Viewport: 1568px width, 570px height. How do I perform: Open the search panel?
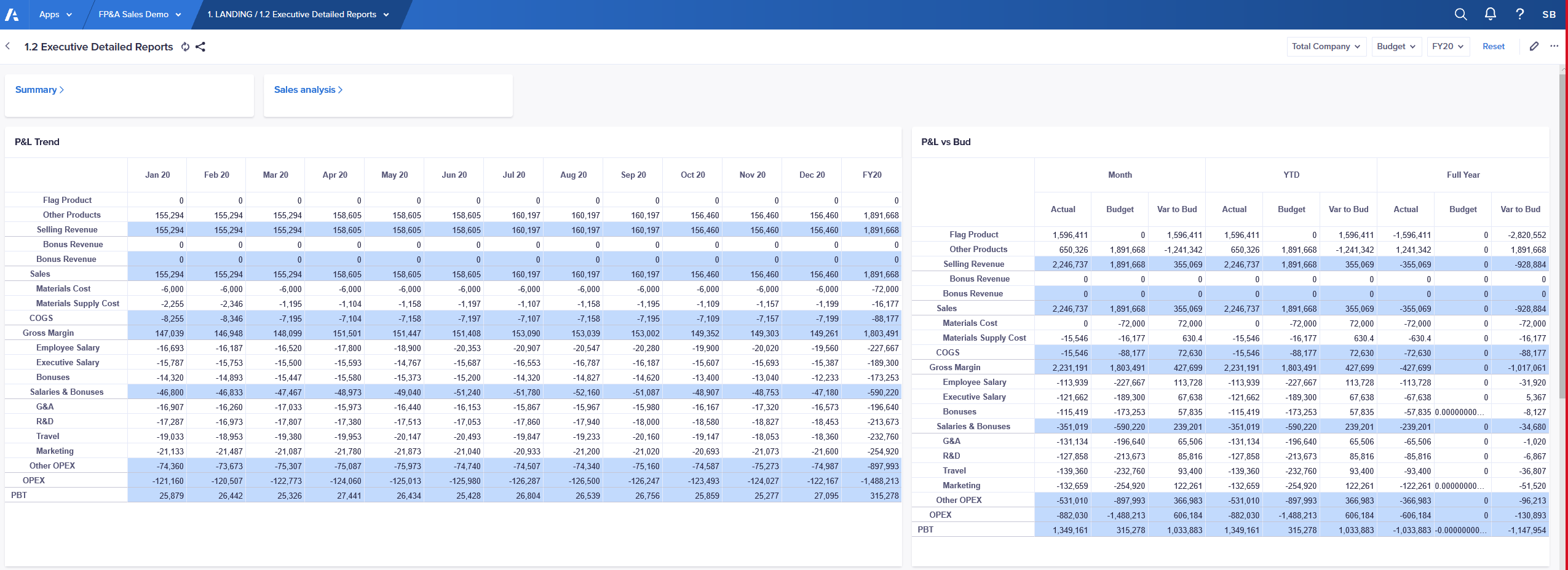point(1460,14)
